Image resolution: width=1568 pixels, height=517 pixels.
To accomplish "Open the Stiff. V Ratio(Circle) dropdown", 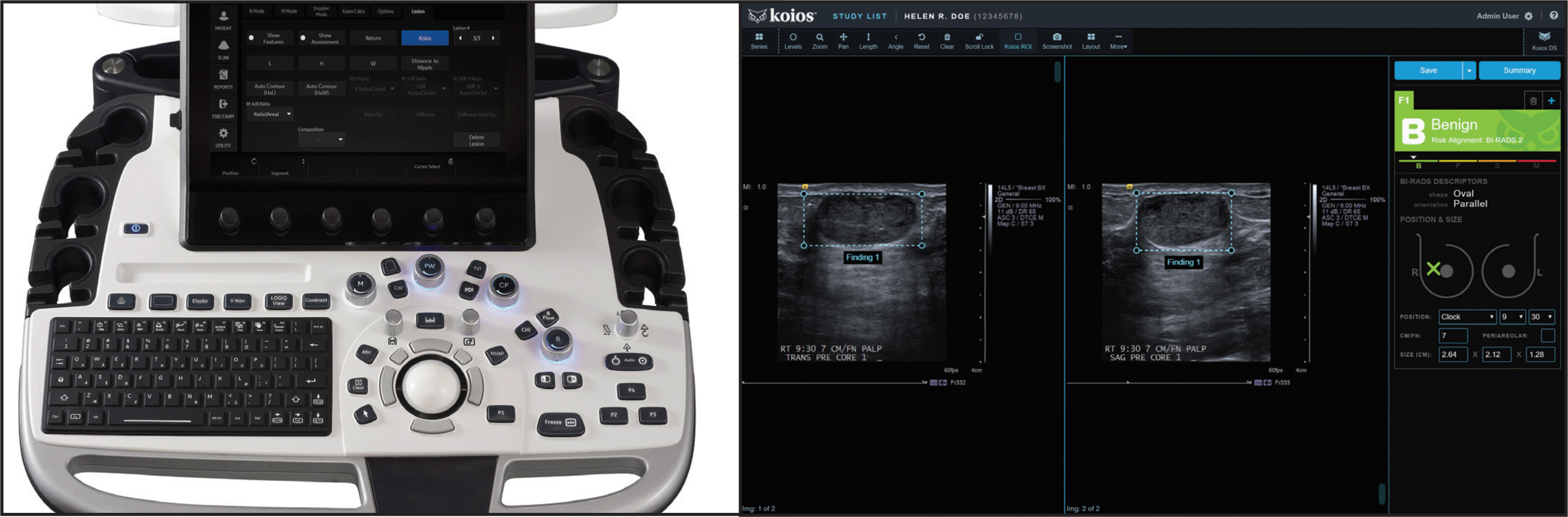I will (477, 89).
